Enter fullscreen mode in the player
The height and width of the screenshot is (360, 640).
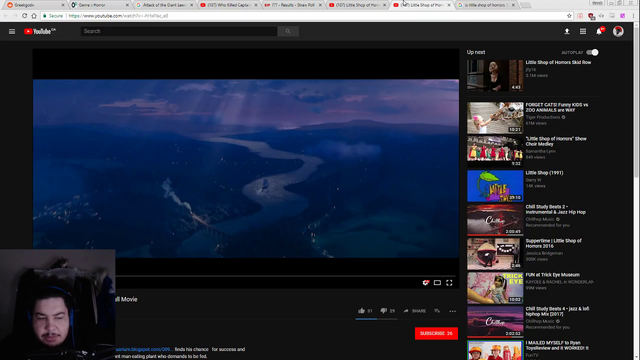coord(449,283)
